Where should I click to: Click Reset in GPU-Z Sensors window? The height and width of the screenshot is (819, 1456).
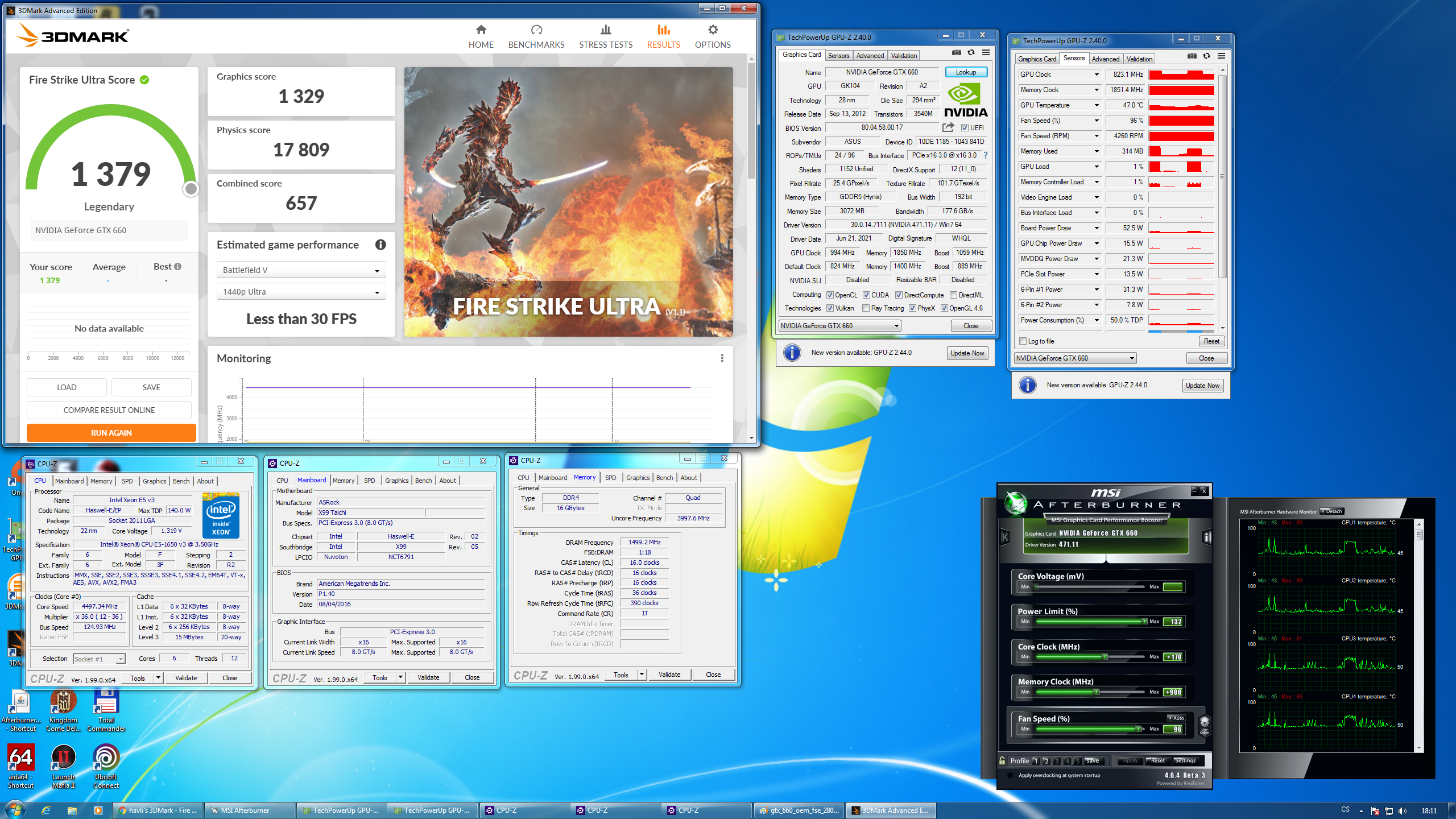click(1211, 341)
